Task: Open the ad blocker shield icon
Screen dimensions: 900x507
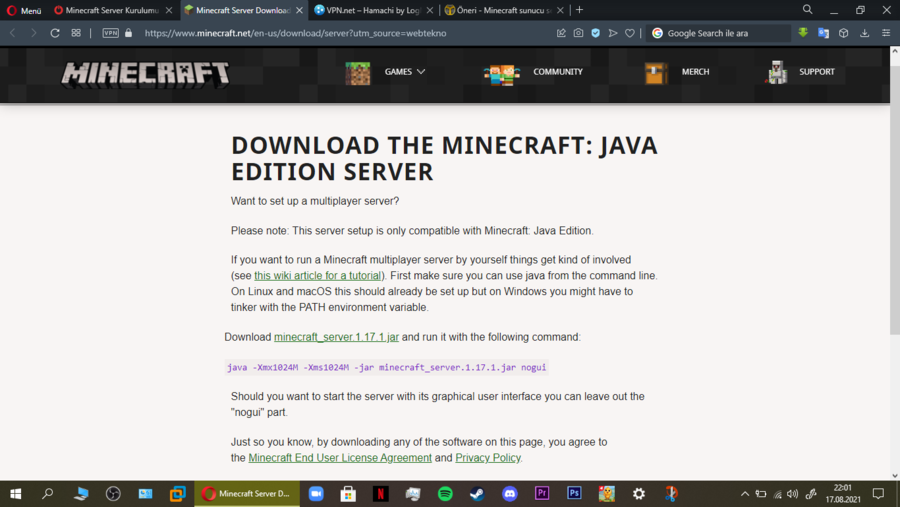Action: coord(596,33)
